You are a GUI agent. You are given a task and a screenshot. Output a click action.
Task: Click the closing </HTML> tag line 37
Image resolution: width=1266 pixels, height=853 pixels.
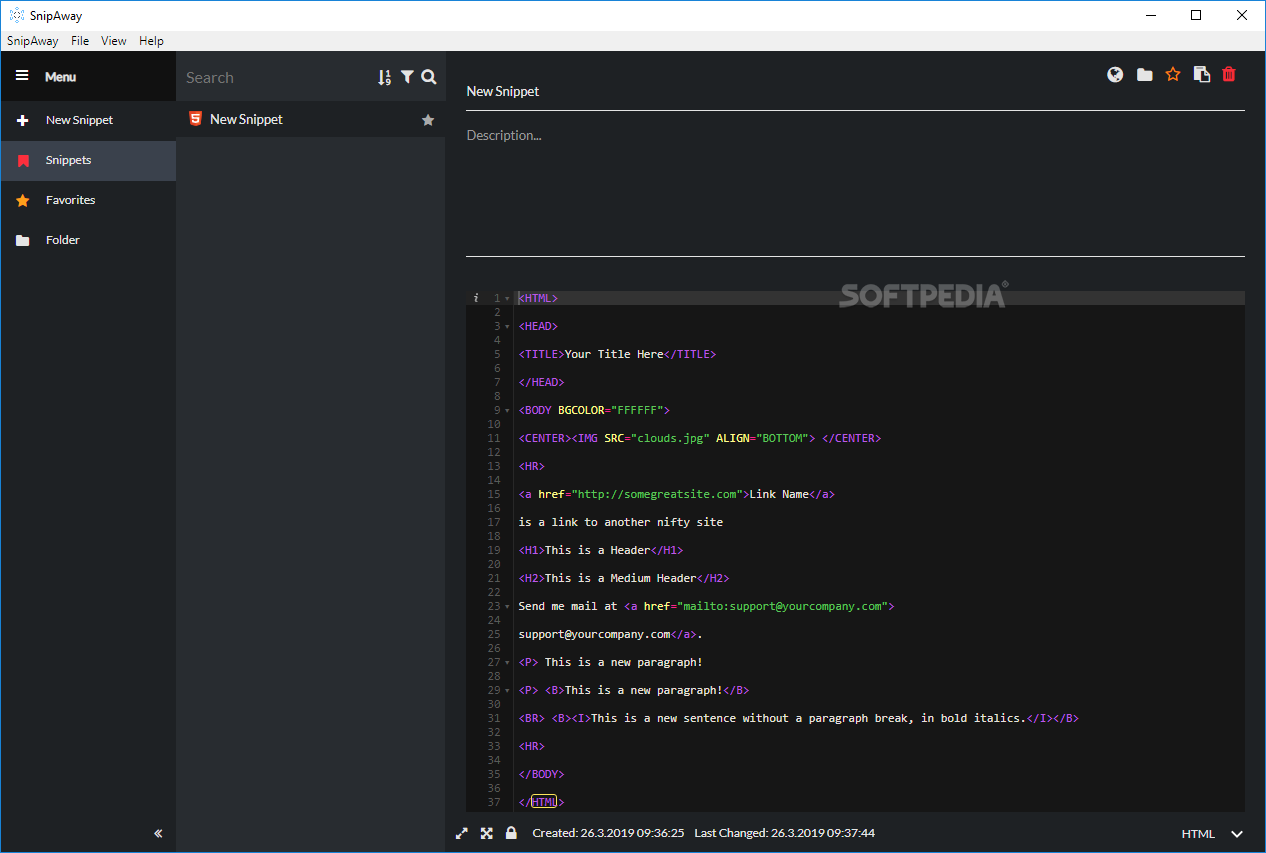541,802
